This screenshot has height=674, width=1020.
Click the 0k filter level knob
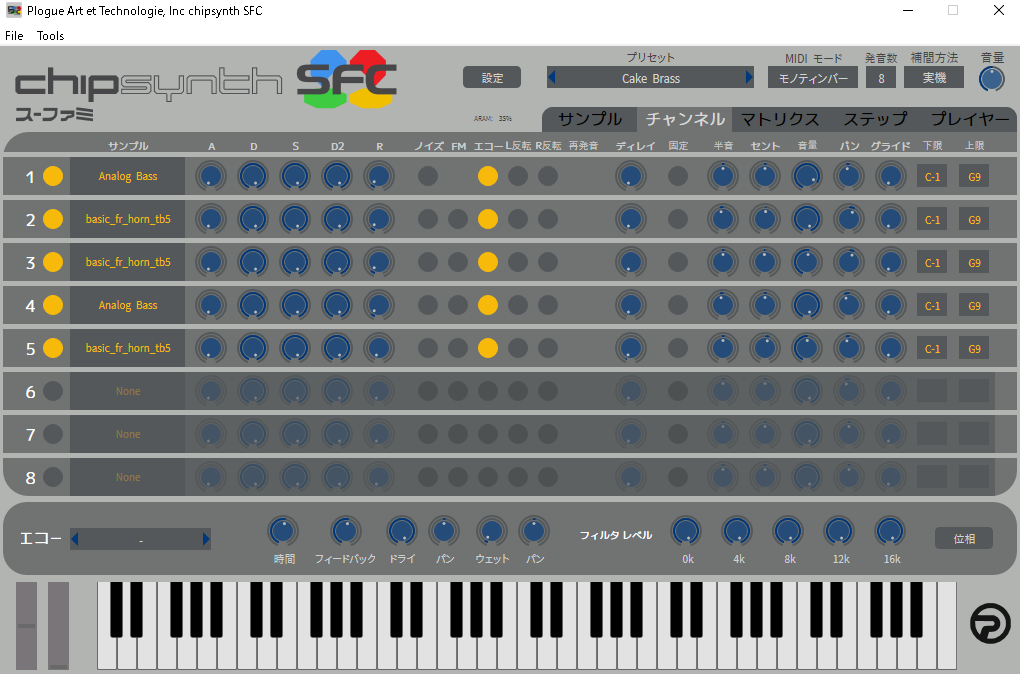686,532
